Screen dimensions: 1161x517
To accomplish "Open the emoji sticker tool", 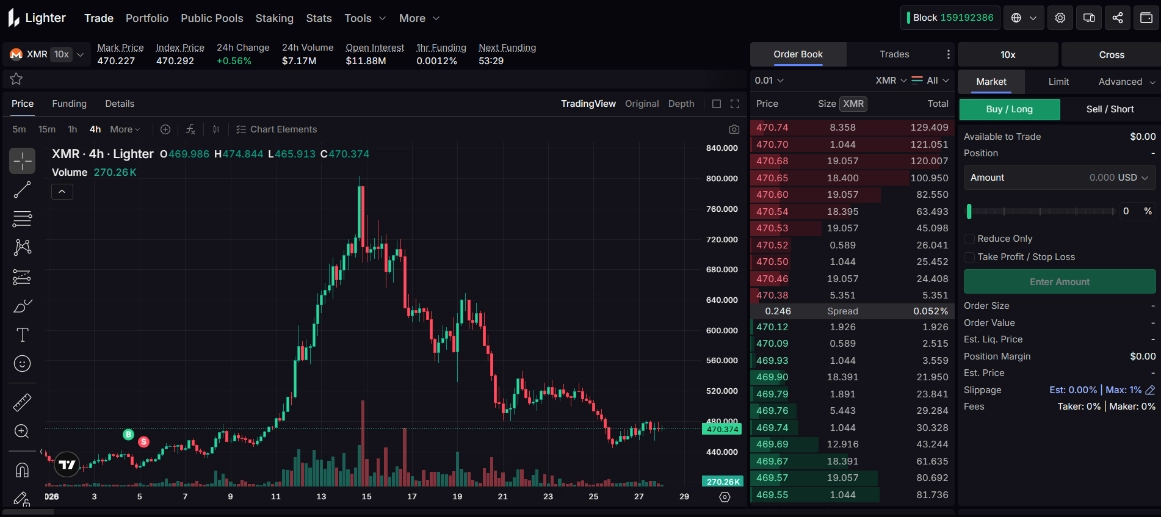I will pos(22,364).
